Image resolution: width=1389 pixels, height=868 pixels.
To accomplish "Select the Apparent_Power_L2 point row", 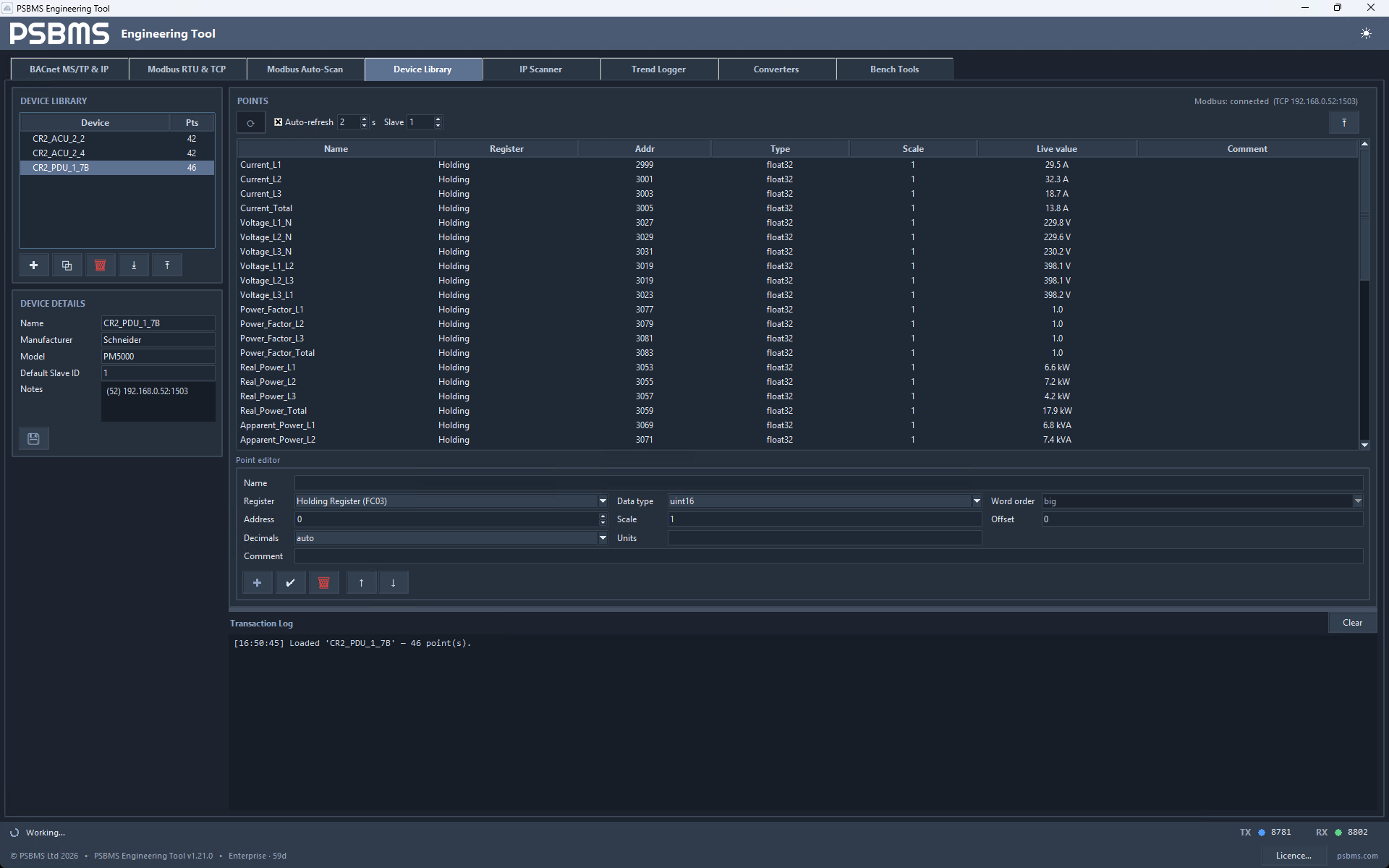I will [x=797, y=440].
